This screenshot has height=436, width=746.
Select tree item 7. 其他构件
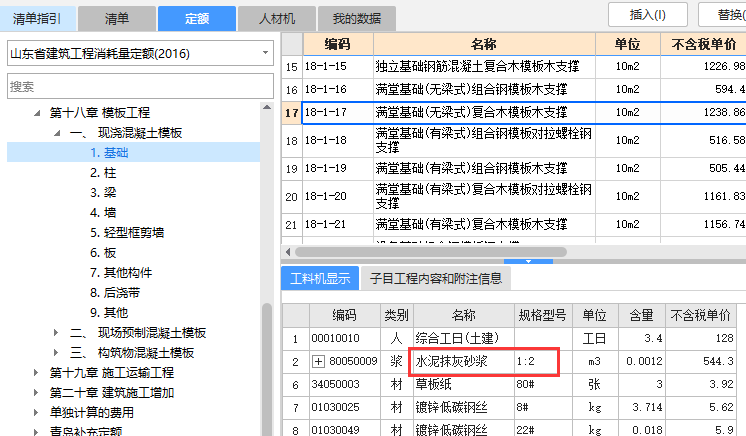pyautogui.click(x=121, y=273)
